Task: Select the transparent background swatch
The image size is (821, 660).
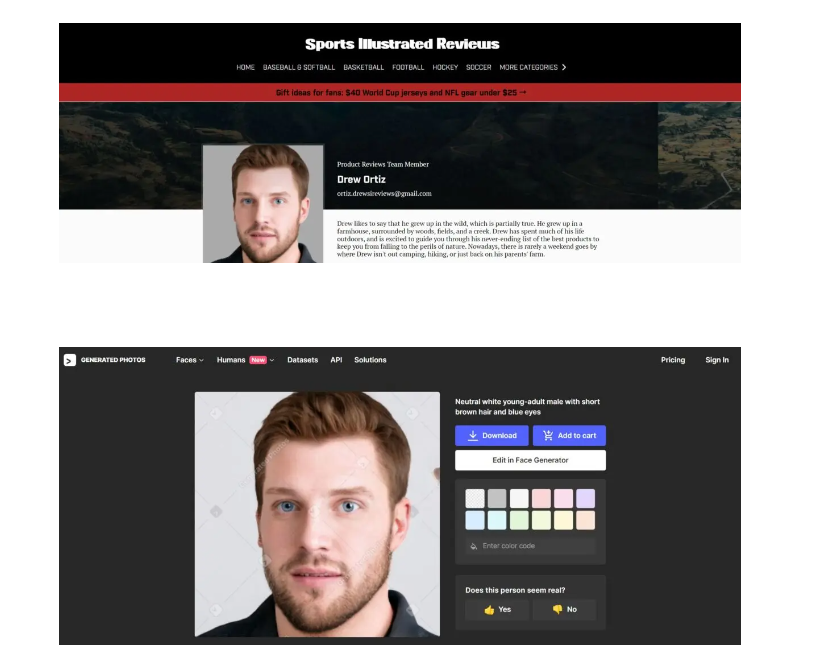Action: [475, 499]
